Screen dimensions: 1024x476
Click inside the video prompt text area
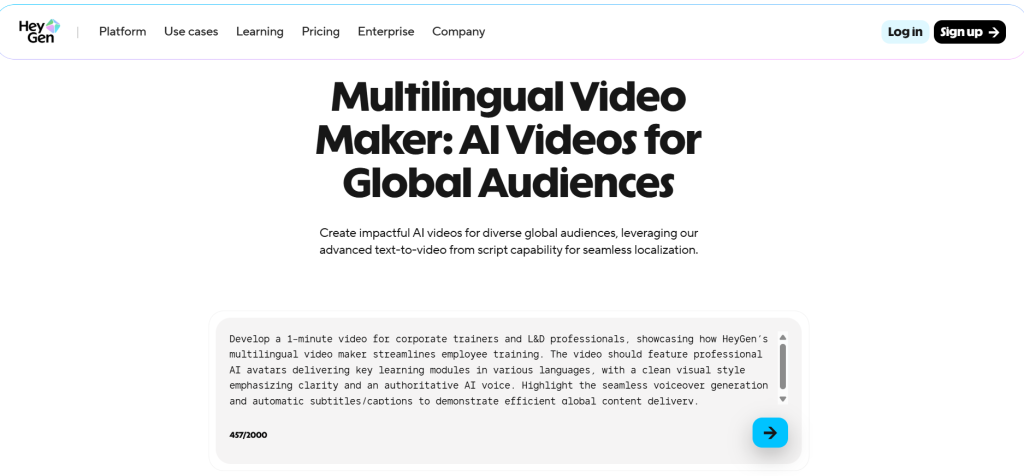(x=498, y=370)
